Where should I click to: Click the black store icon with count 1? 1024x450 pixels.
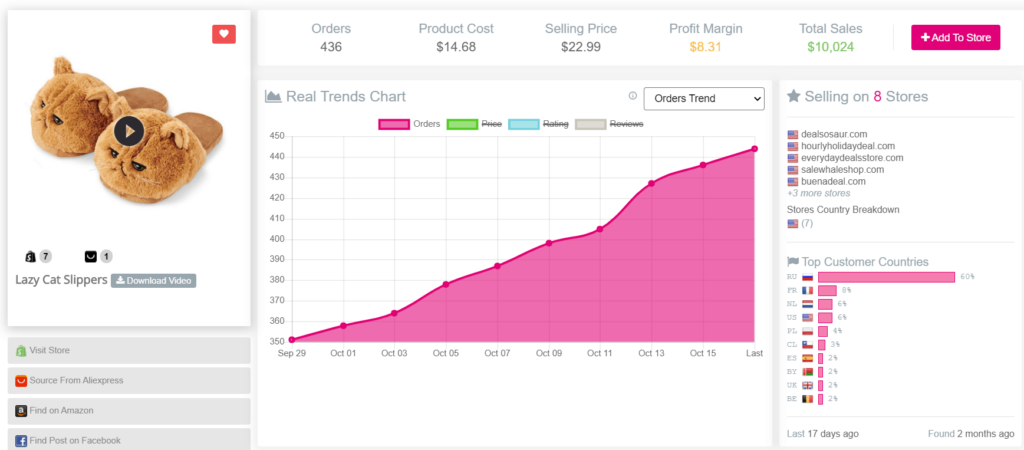[91, 256]
